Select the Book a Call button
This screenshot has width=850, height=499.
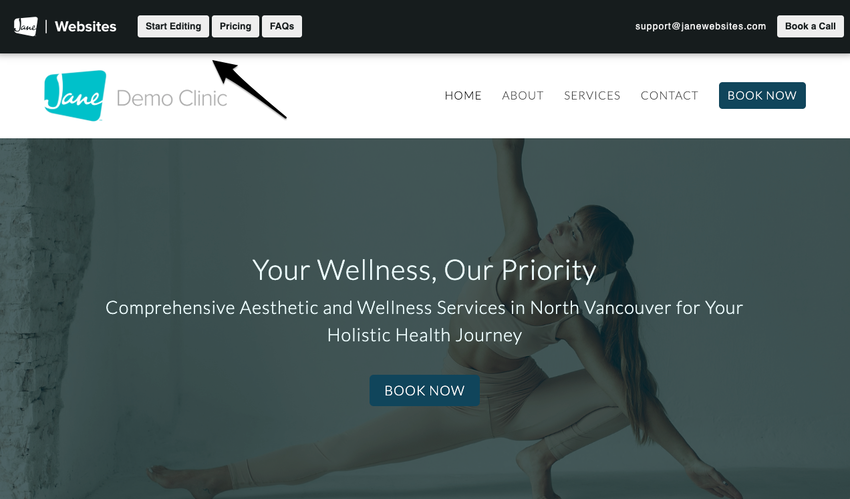coord(810,26)
